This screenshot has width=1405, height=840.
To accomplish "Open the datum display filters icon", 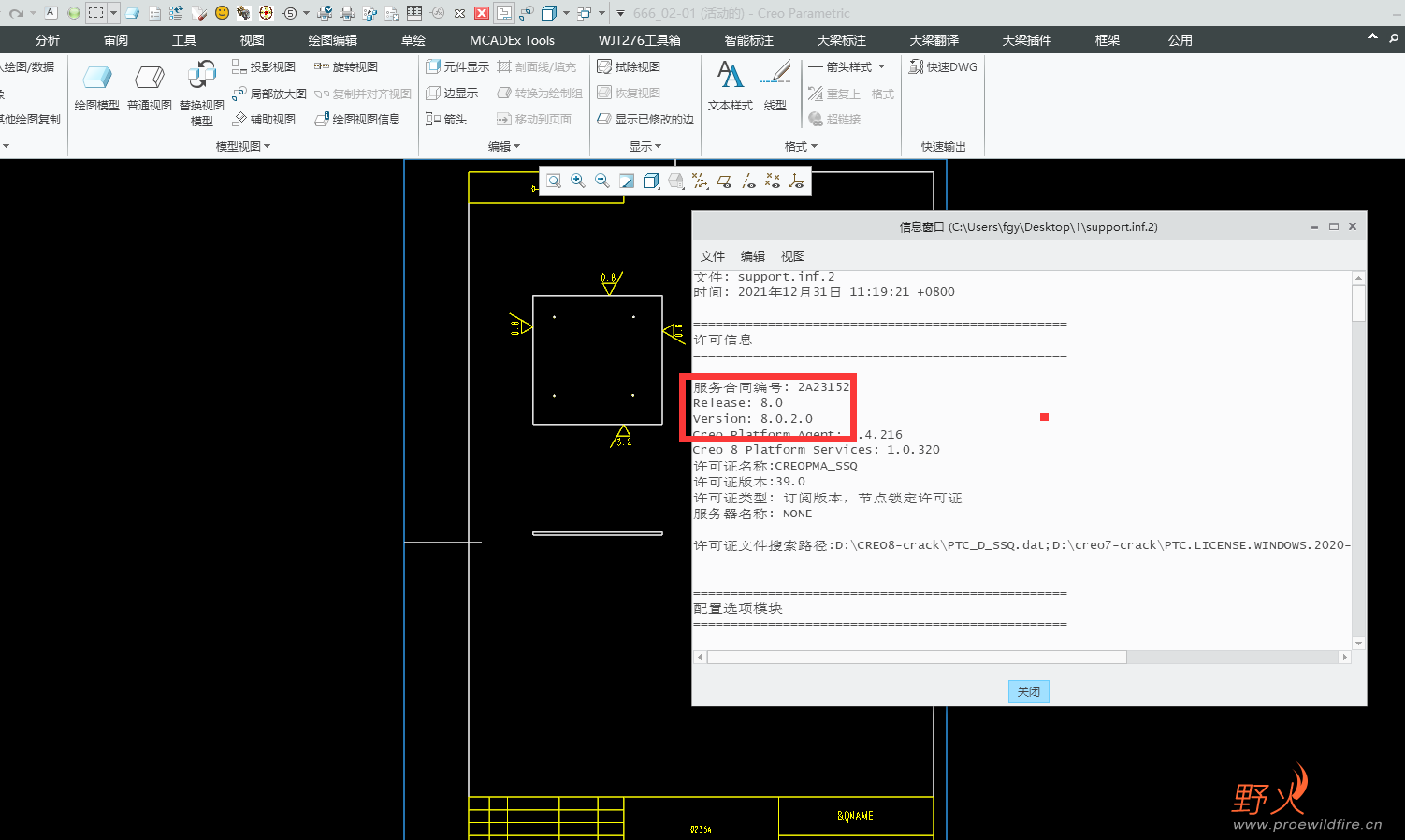I will [700, 181].
